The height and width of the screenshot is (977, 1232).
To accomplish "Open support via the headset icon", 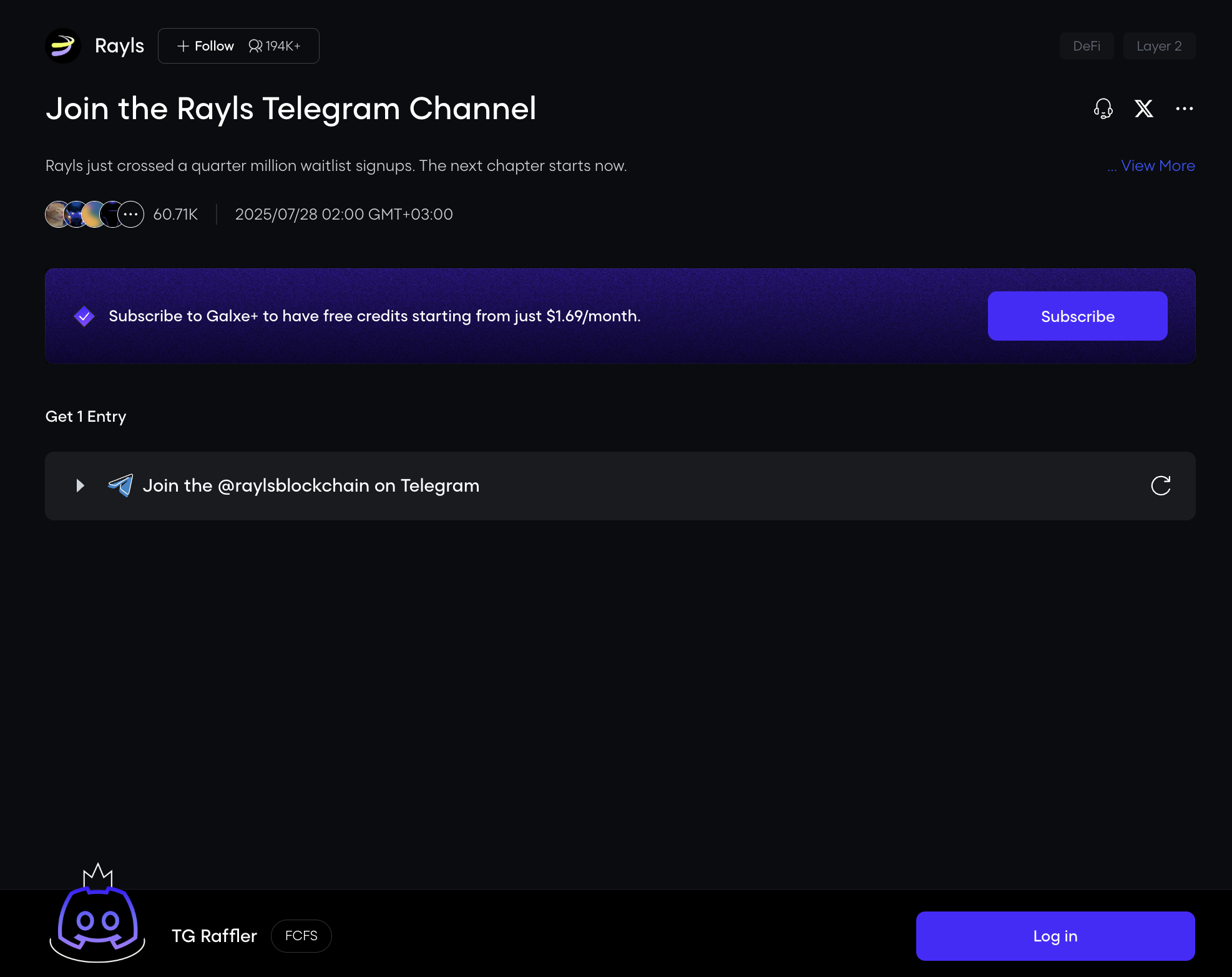I will (x=1103, y=109).
